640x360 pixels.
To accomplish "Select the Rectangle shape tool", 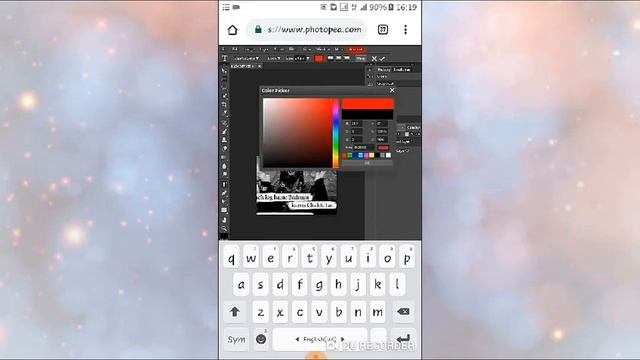I will (224, 210).
